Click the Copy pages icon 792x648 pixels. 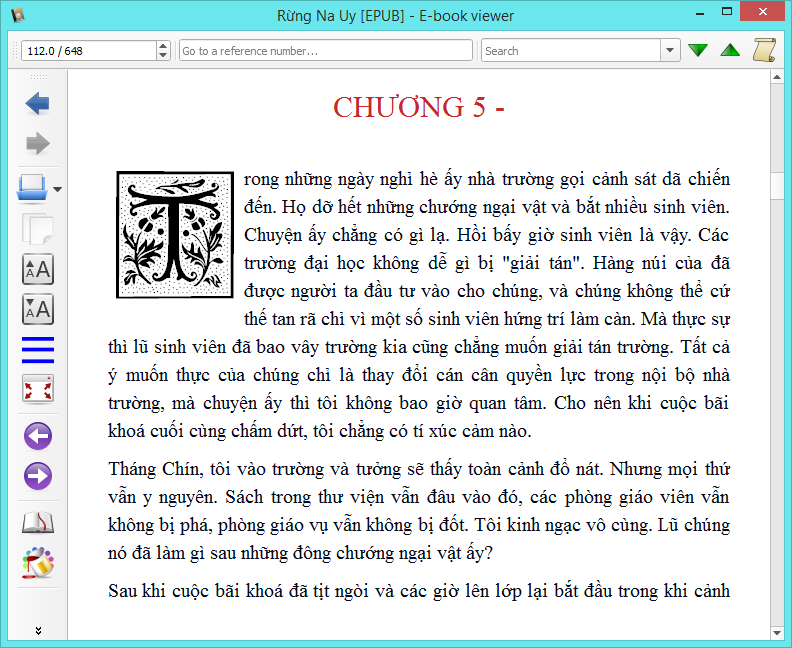[x=37, y=229]
